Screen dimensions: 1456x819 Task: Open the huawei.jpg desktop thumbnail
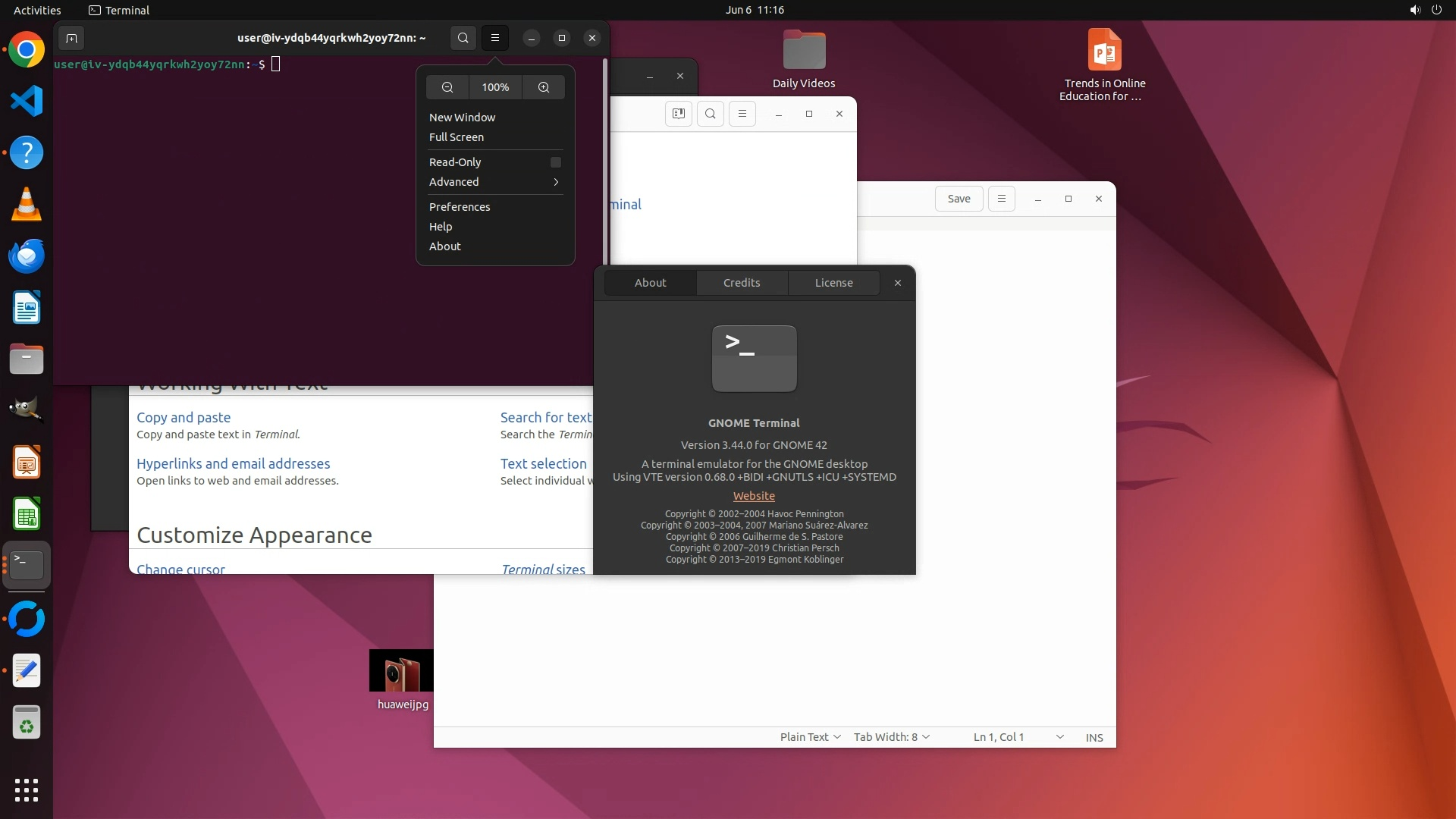point(401,670)
